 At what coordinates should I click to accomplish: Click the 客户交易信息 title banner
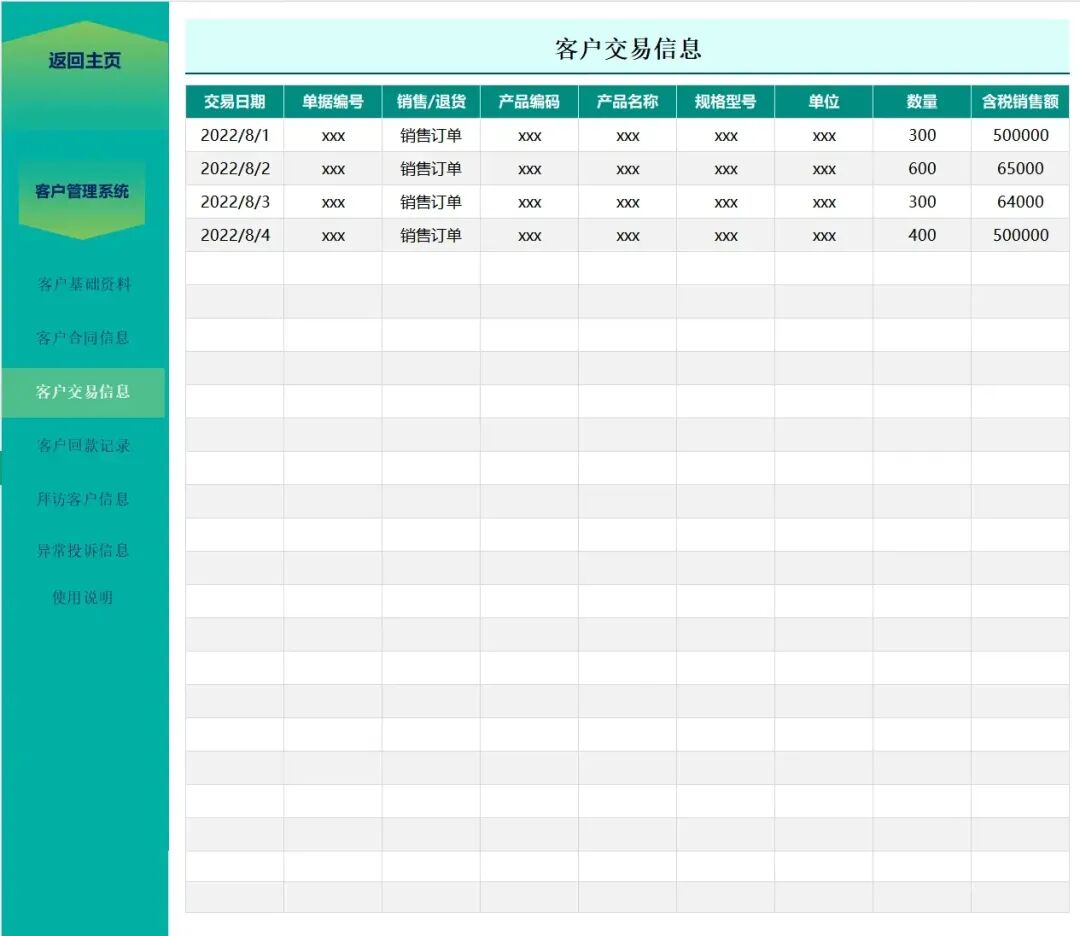628,48
